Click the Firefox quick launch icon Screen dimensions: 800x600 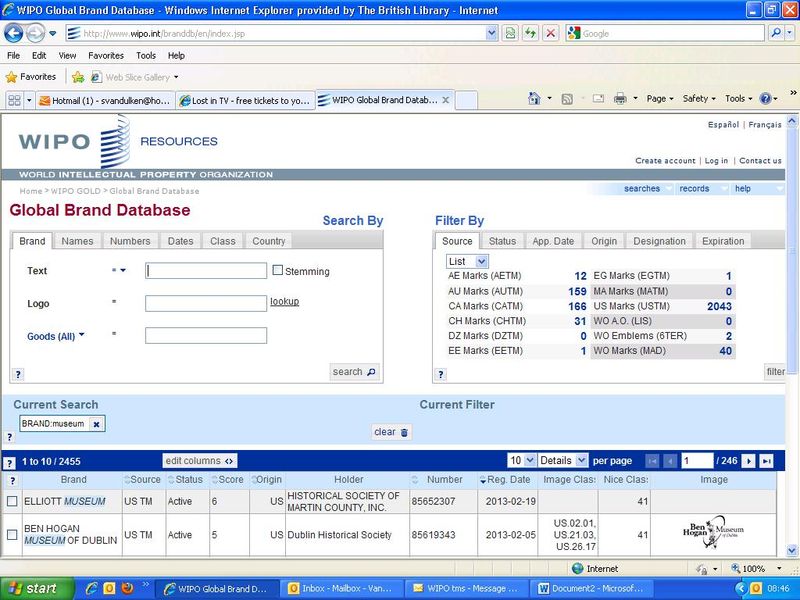(128, 588)
